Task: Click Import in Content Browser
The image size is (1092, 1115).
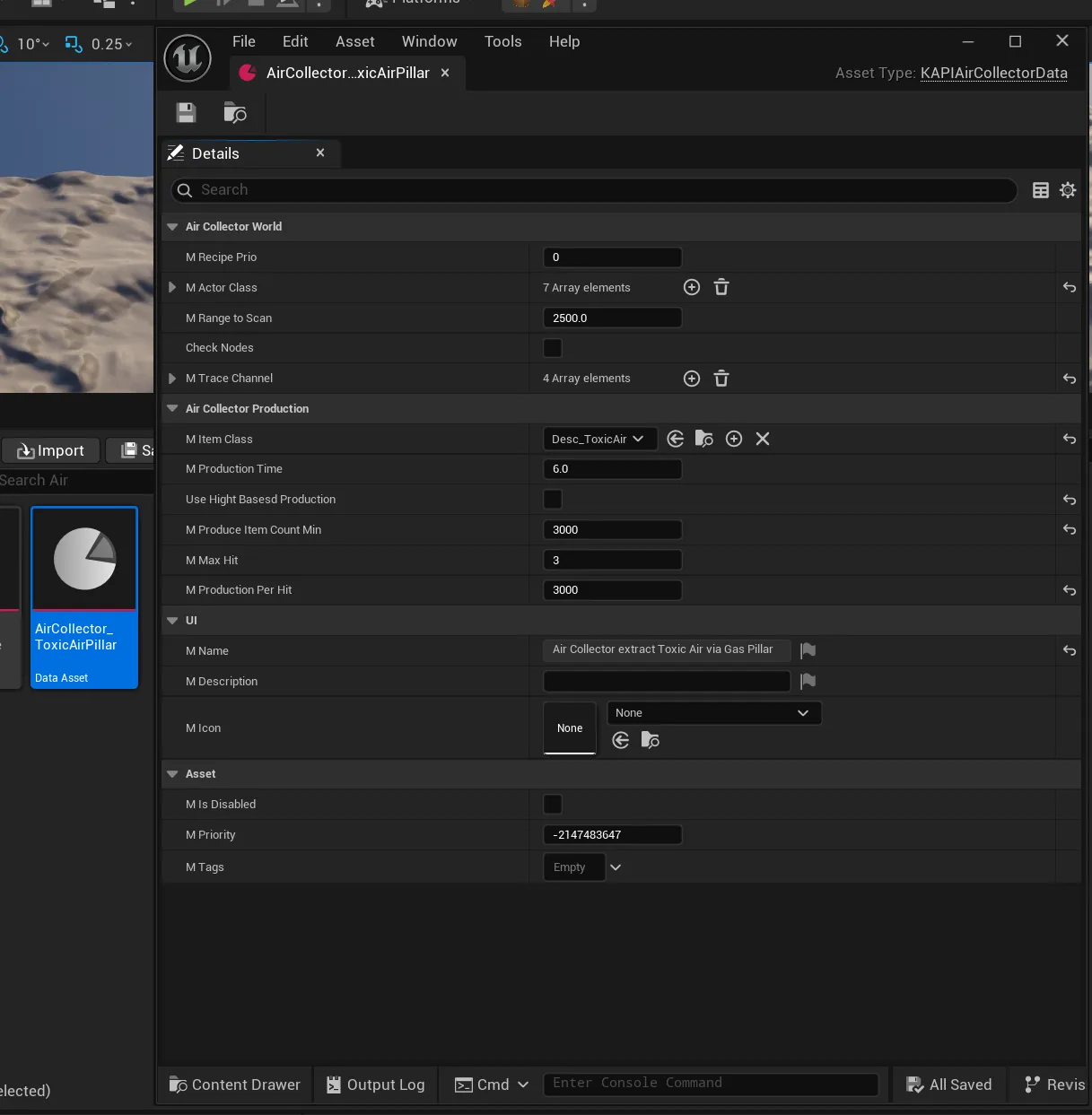Action: [x=51, y=450]
